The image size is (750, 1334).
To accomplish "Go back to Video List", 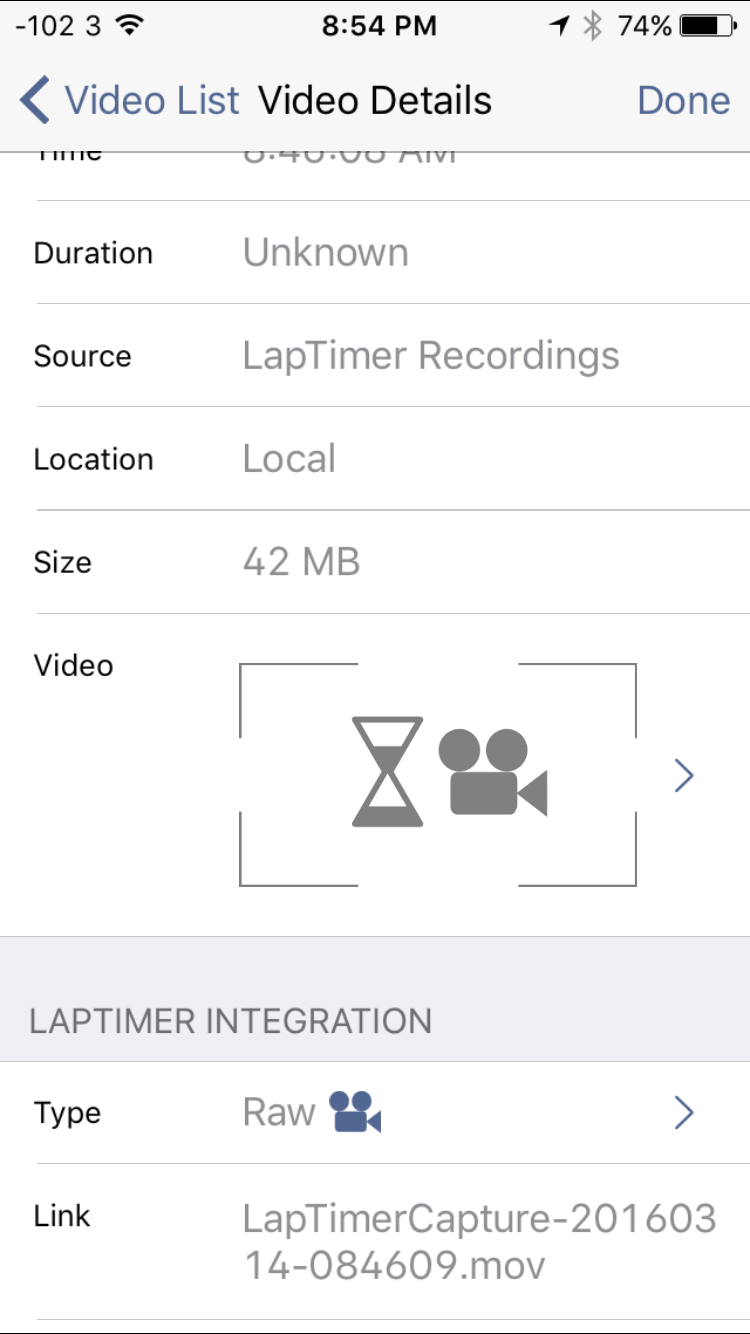I will click(x=130, y=101).
